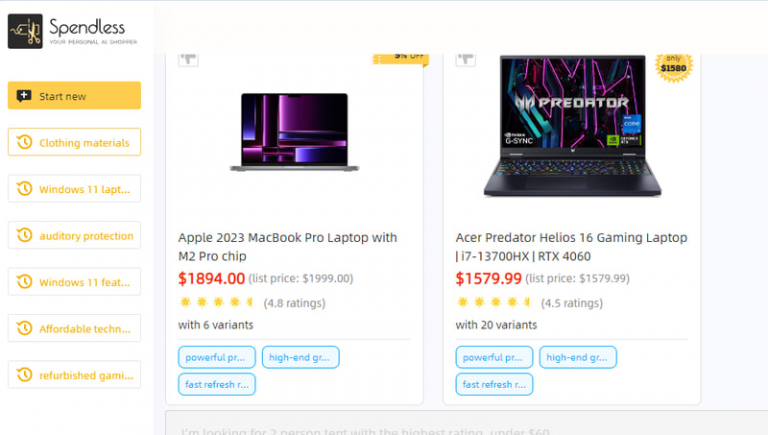The width and height of the screenshot is (768, 435).
Task: Click the icon at MacBook card's top-left
Action: 188,58
